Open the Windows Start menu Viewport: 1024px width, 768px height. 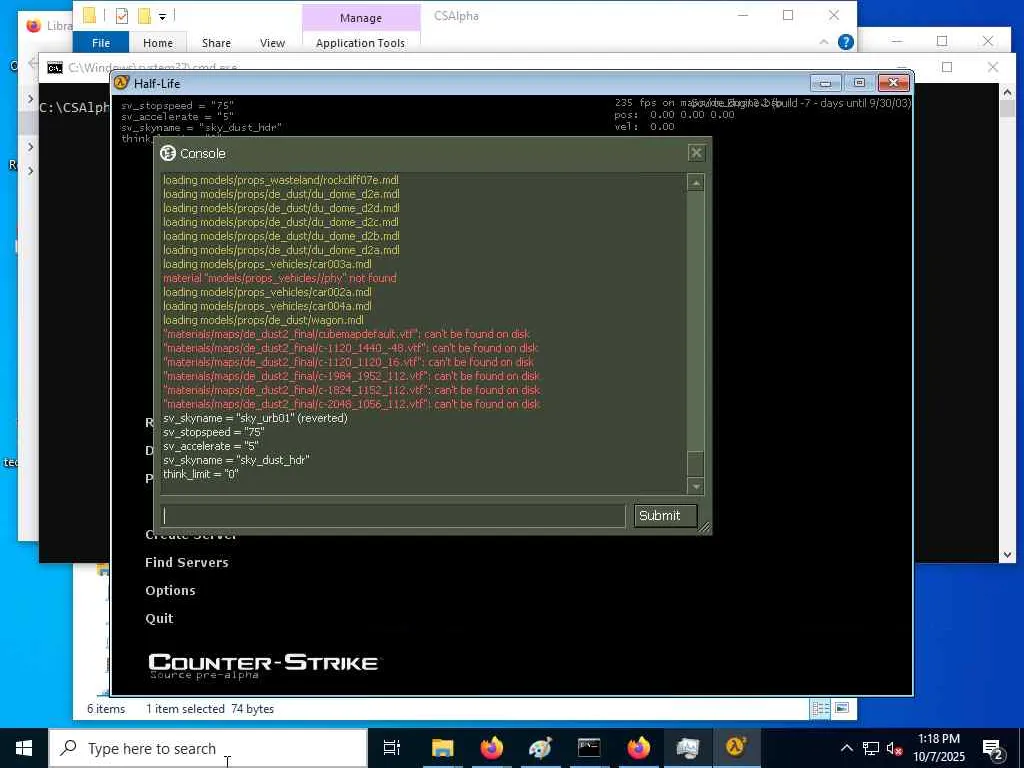[x=24, y=748]
